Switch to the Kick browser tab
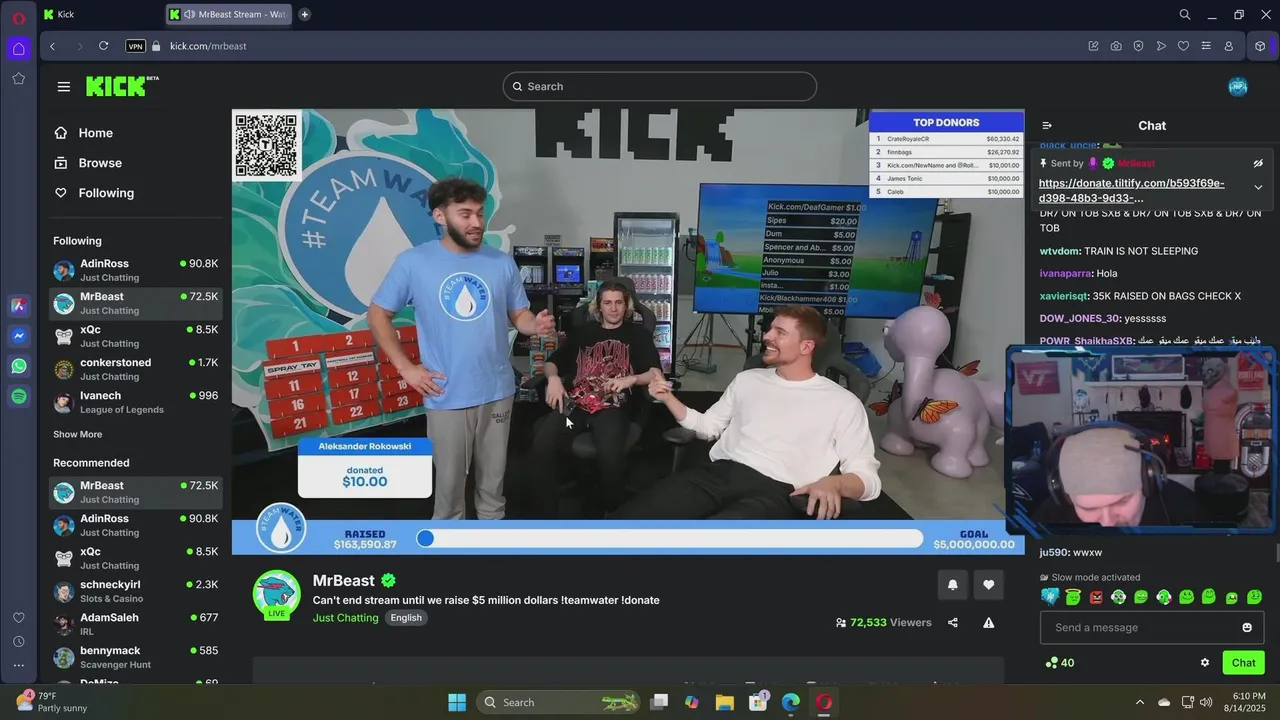The height and width of the screenshot is (720, 1280). click(100, 14)
